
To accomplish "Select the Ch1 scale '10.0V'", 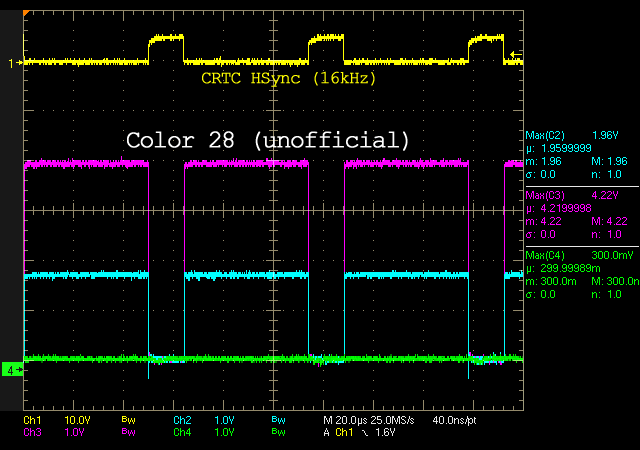I will pyautogui.click(x=78, y=420).
